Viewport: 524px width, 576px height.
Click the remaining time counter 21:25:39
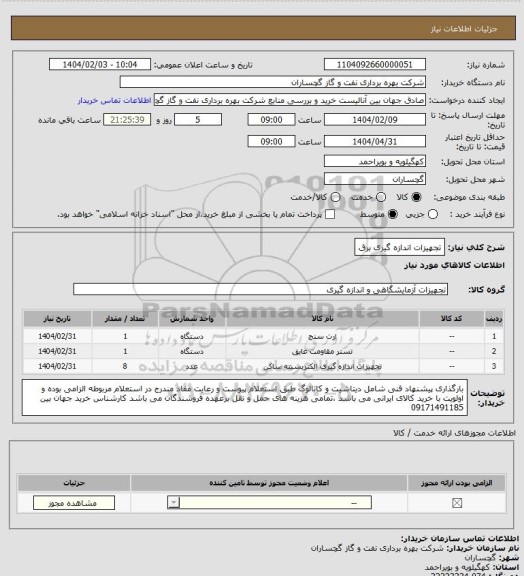coord(127,120)
